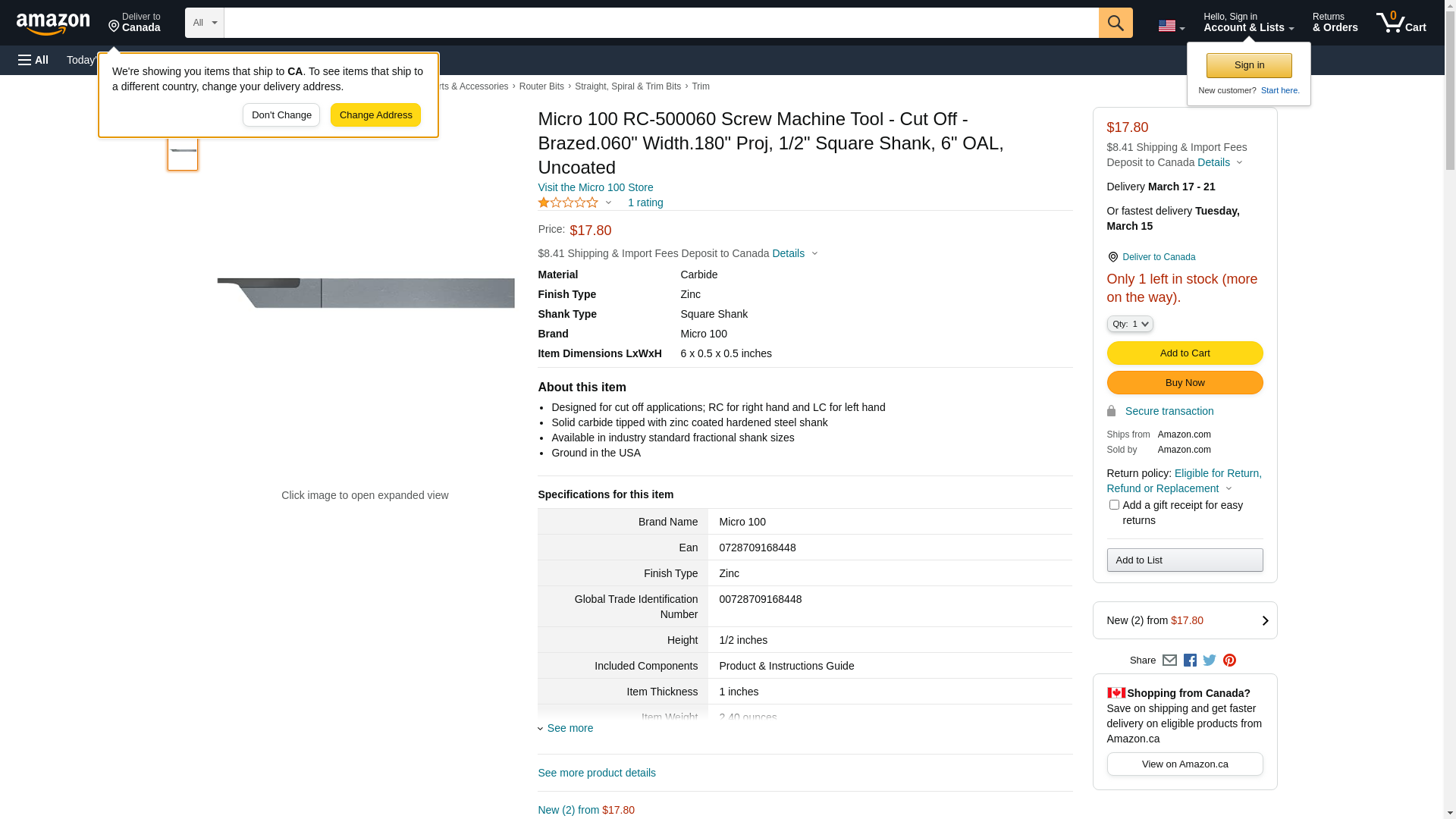This screenshot has height=819, width=1456.
Task: Share product on Pinterest icon
Action: (1229, 661)
